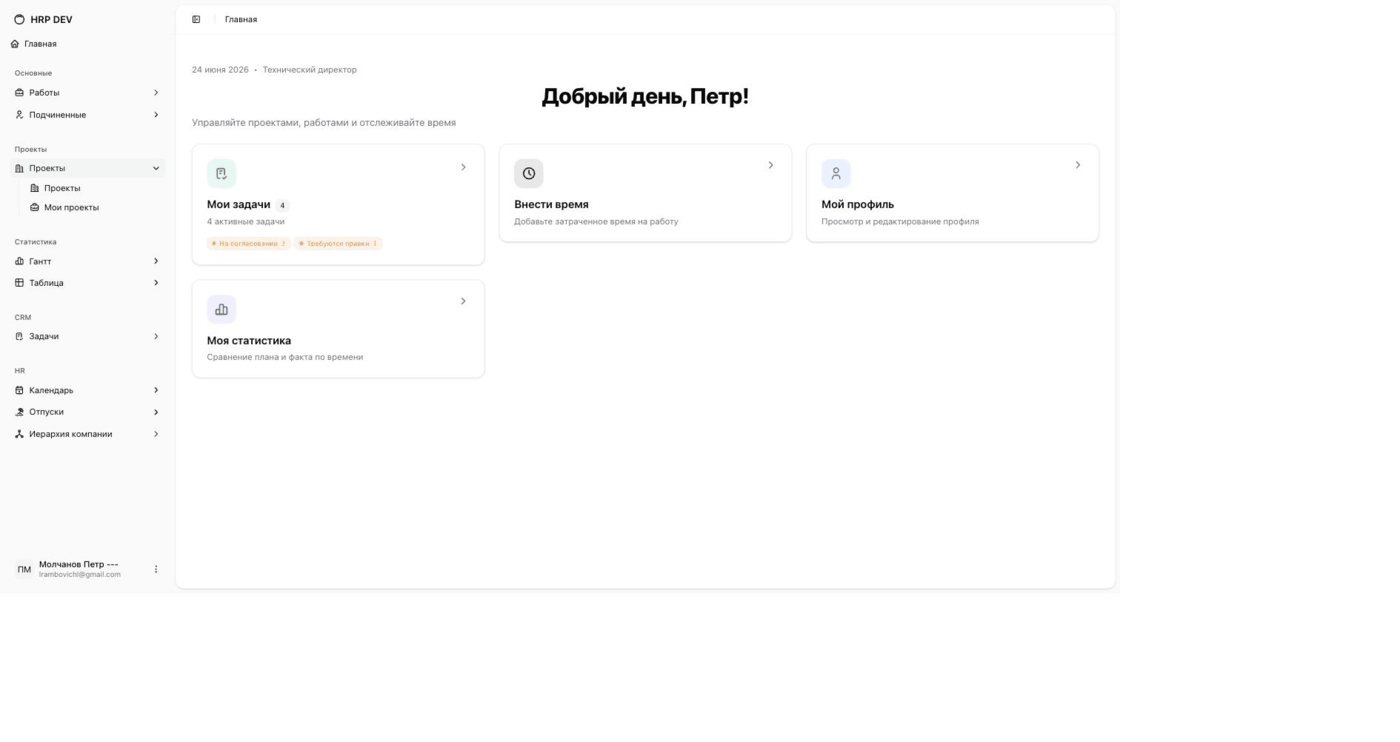The height and width of the screenshot is (742, 1400).
Task: Click the user icon in Мой профиль card
Action: (836, 173)
